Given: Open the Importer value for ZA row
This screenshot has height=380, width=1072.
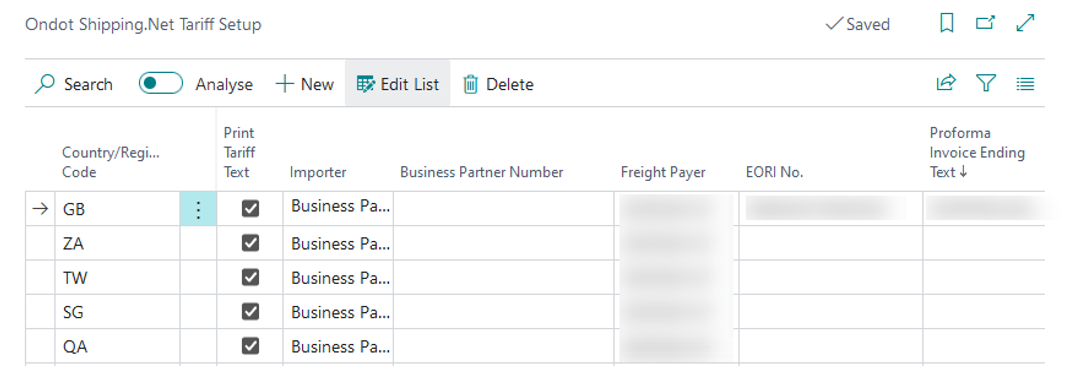Looking at the screenshot, I should (339, 243).
